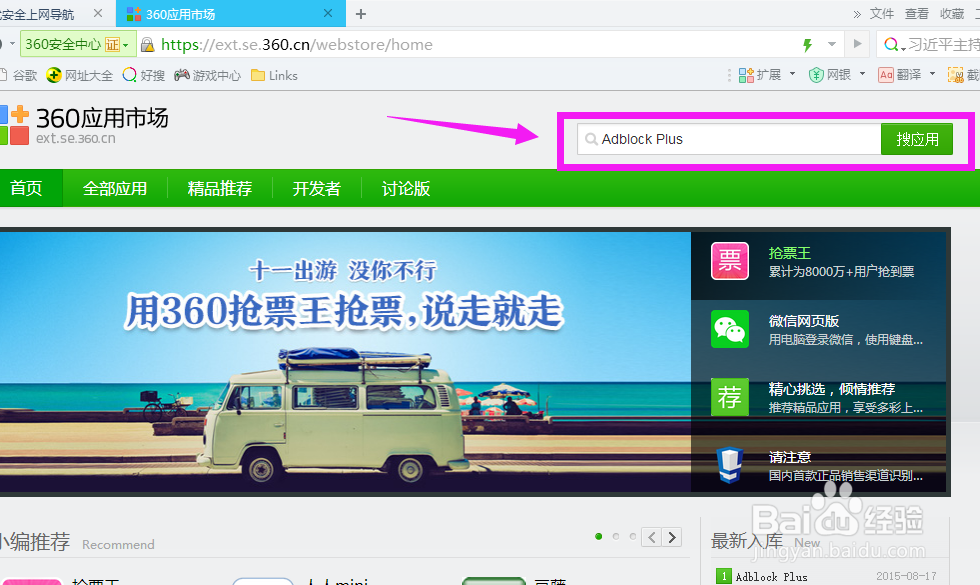Open the 讨论版 navigation tab
This screenshot has width=980, height=585.
(x=406, y=188)
